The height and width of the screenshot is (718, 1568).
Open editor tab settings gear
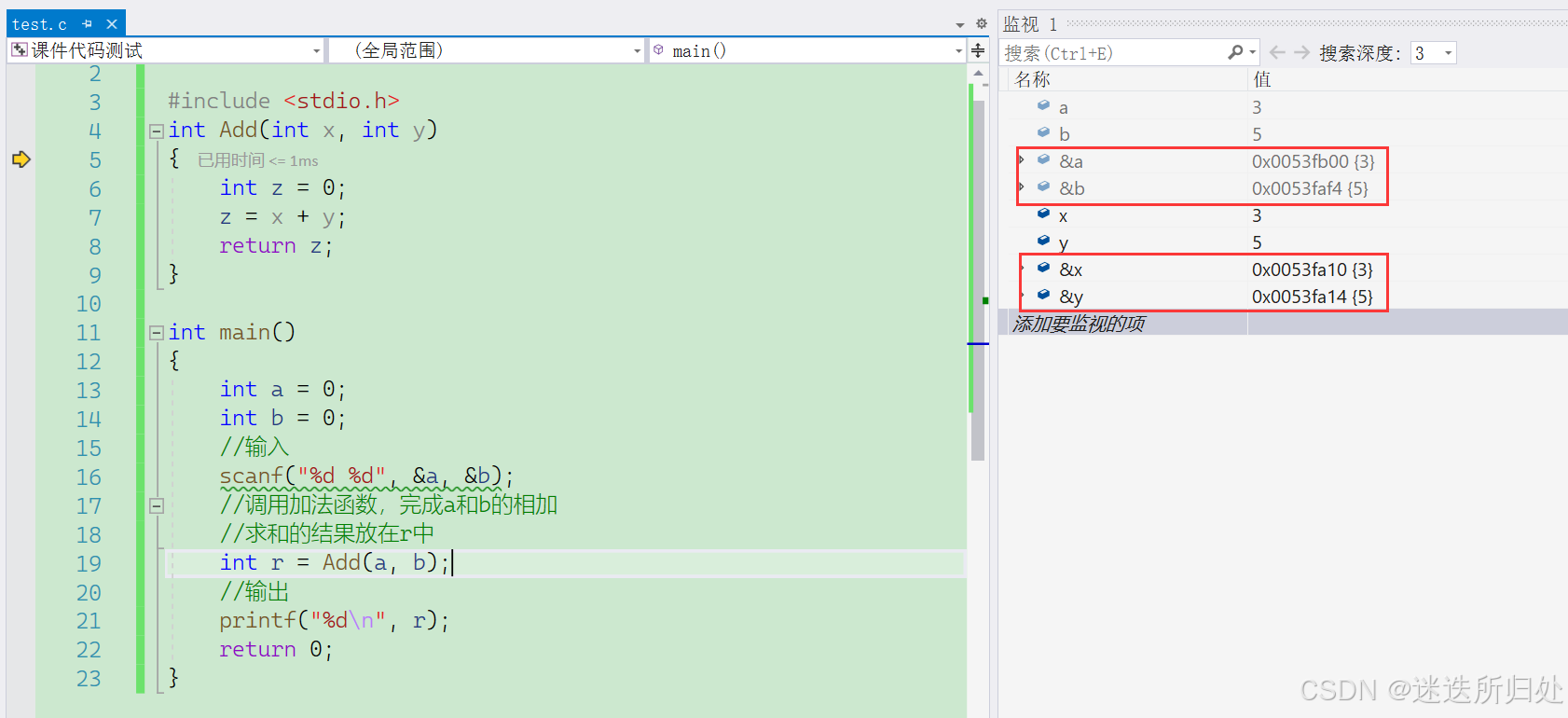981,23
